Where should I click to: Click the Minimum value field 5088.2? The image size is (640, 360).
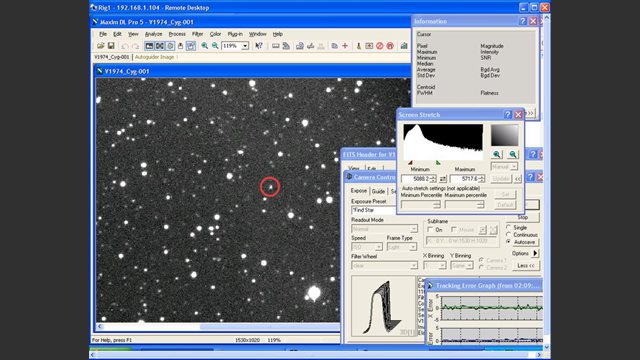pos(416,179)
